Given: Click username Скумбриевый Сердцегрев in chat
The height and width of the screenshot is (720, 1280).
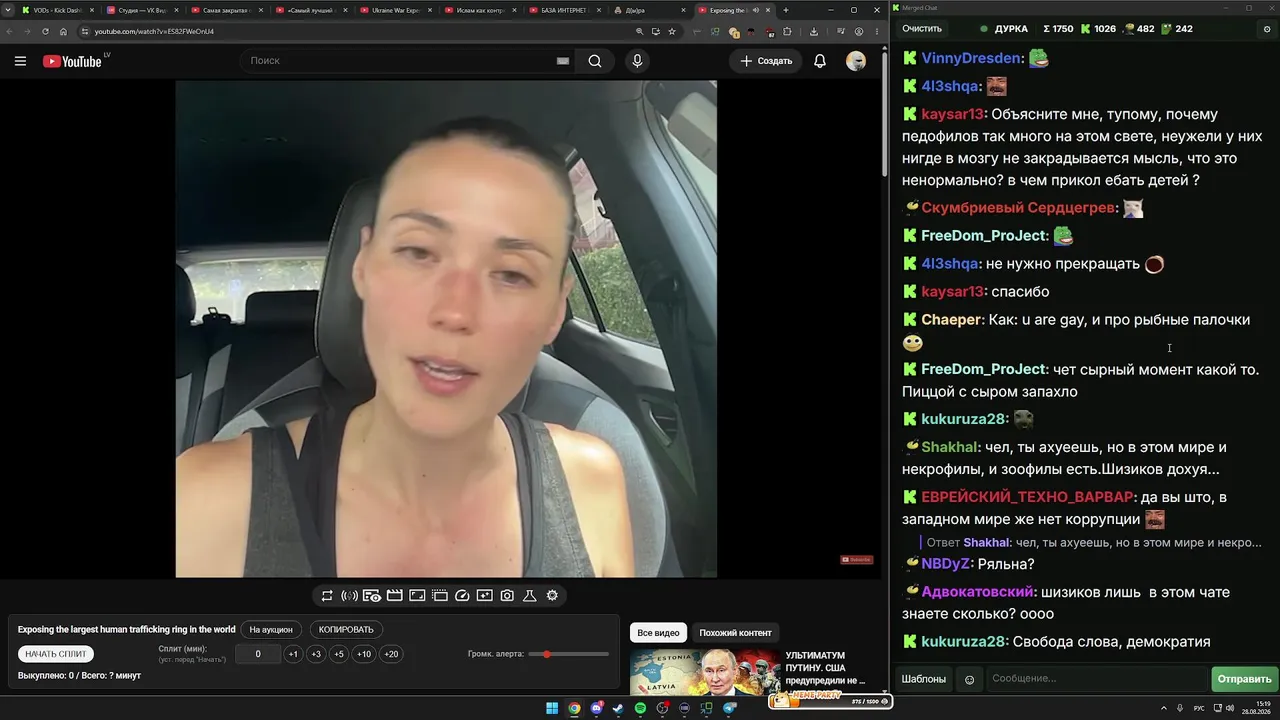Looking at the screenshot, I should click(x=1018, y=208).
